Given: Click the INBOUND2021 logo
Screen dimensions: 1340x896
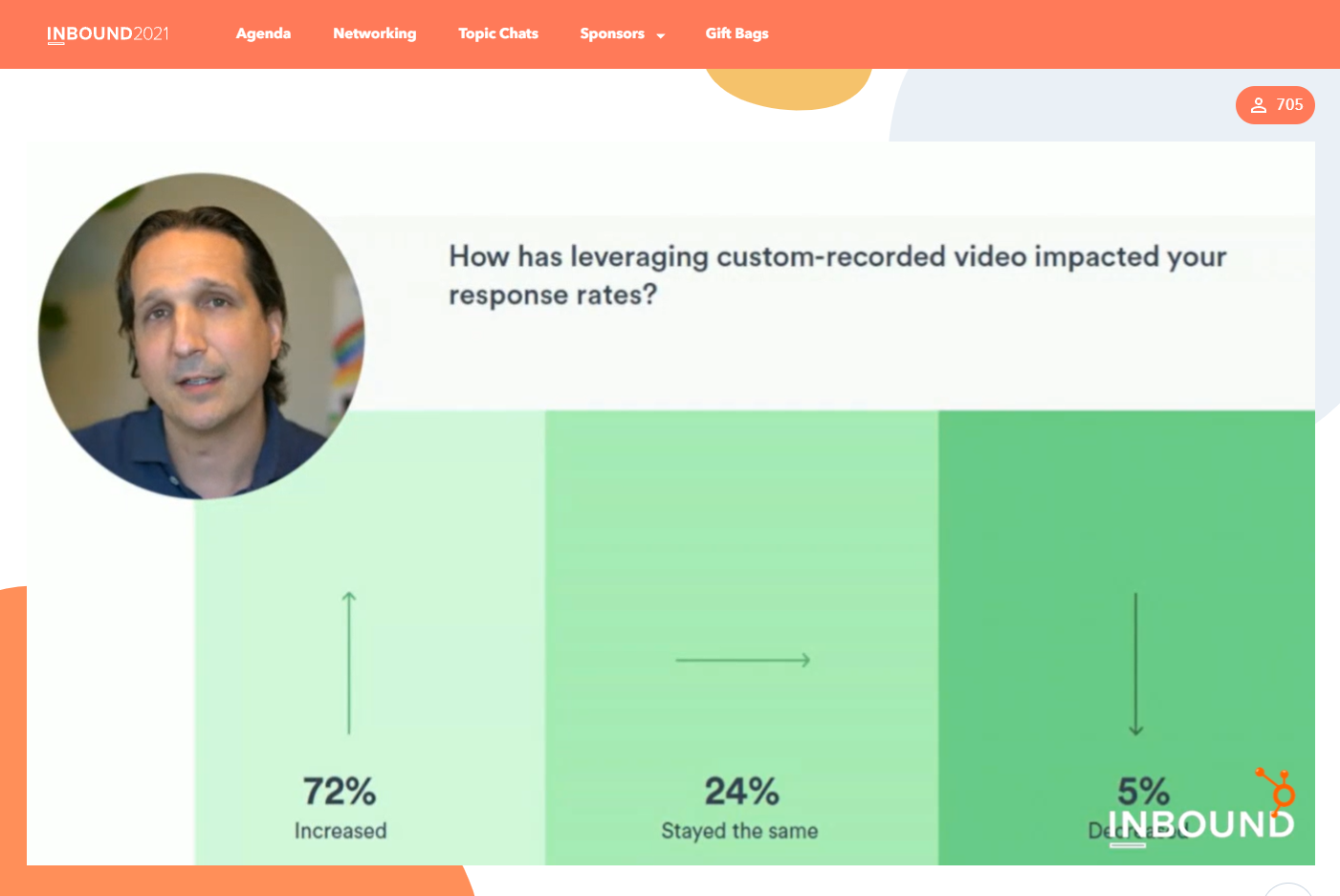Looking at the screenshot, I should tap(108, 33).
